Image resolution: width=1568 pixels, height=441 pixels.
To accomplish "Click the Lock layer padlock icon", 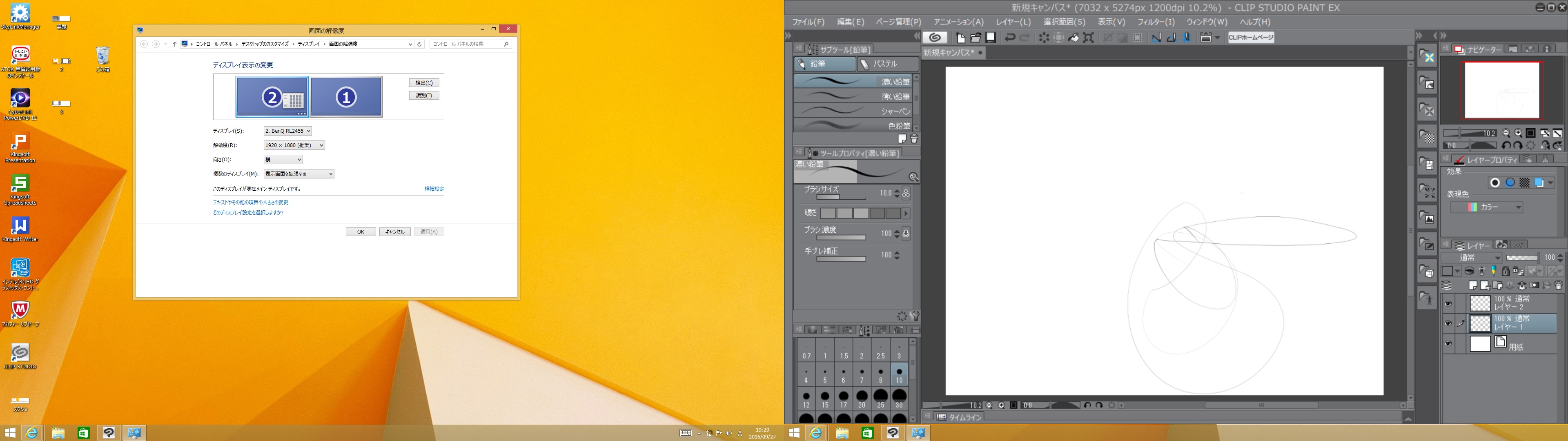I will [1505, 271].
